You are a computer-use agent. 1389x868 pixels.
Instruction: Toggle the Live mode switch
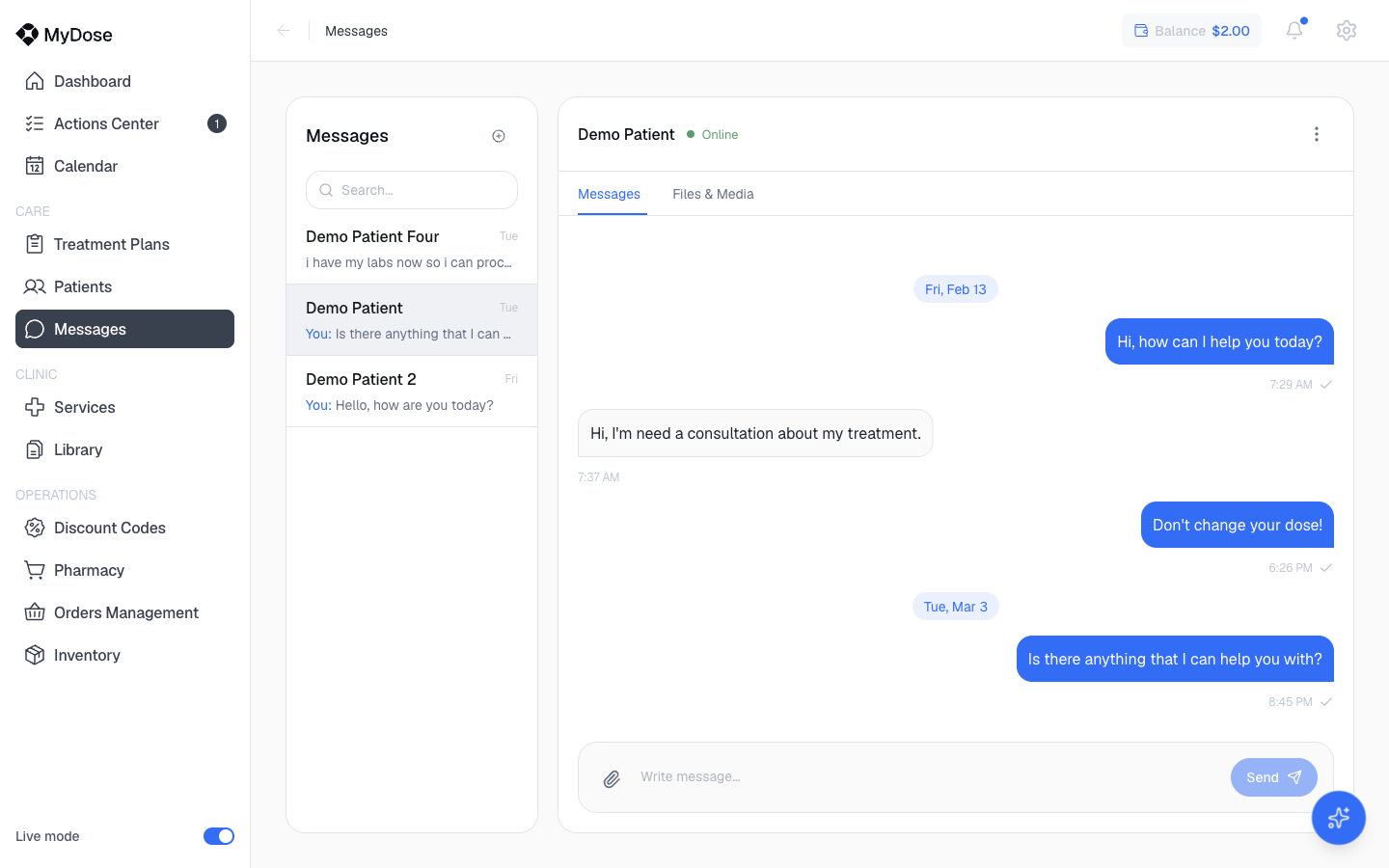(x=219, y=836)
